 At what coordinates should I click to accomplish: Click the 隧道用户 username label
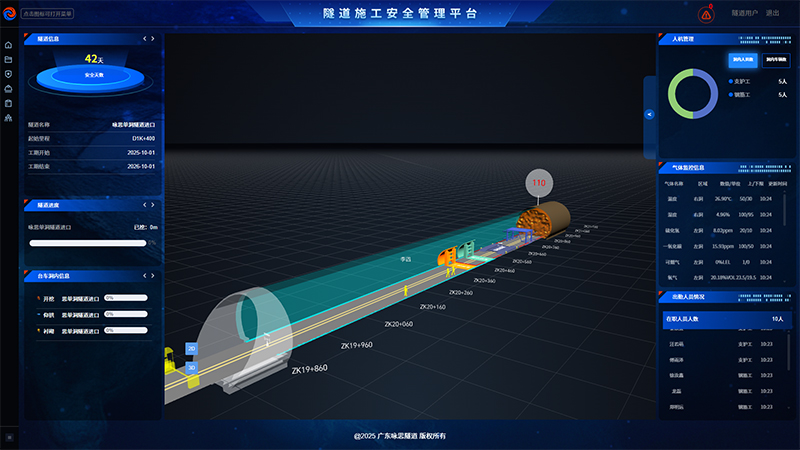pyautogui.click(x=745, y=15)
